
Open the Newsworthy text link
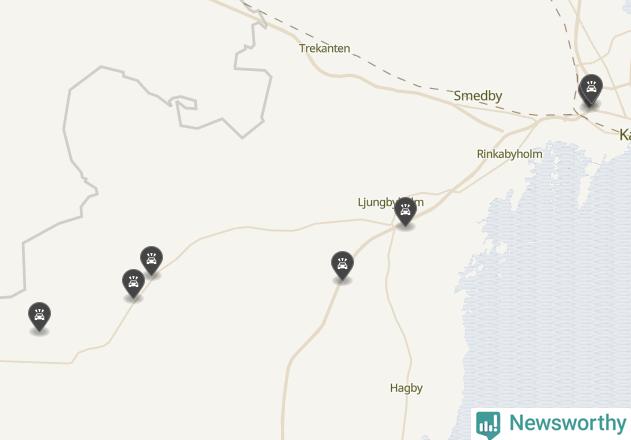(x=567, y=423)
